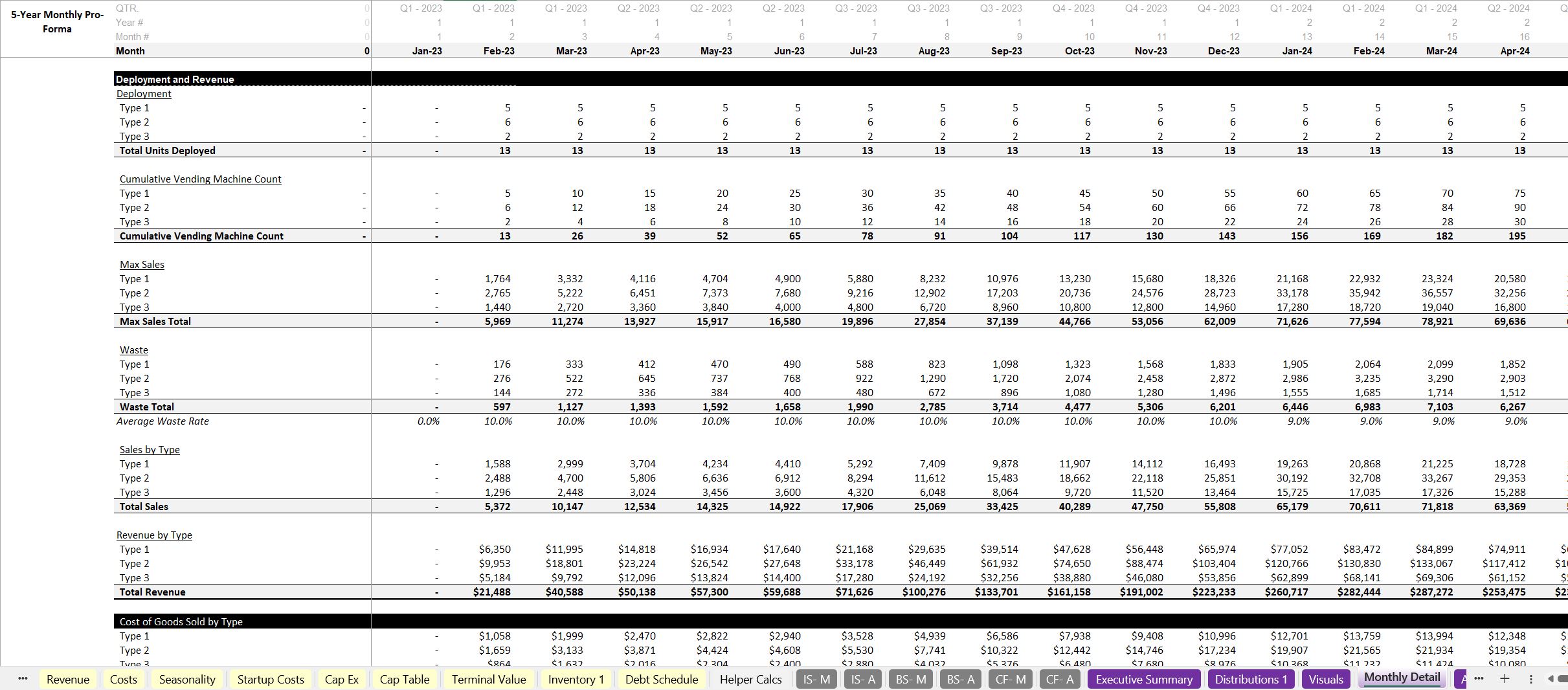Open the Costs sheet tab
Screen dimensions: 1568x690
123,679
